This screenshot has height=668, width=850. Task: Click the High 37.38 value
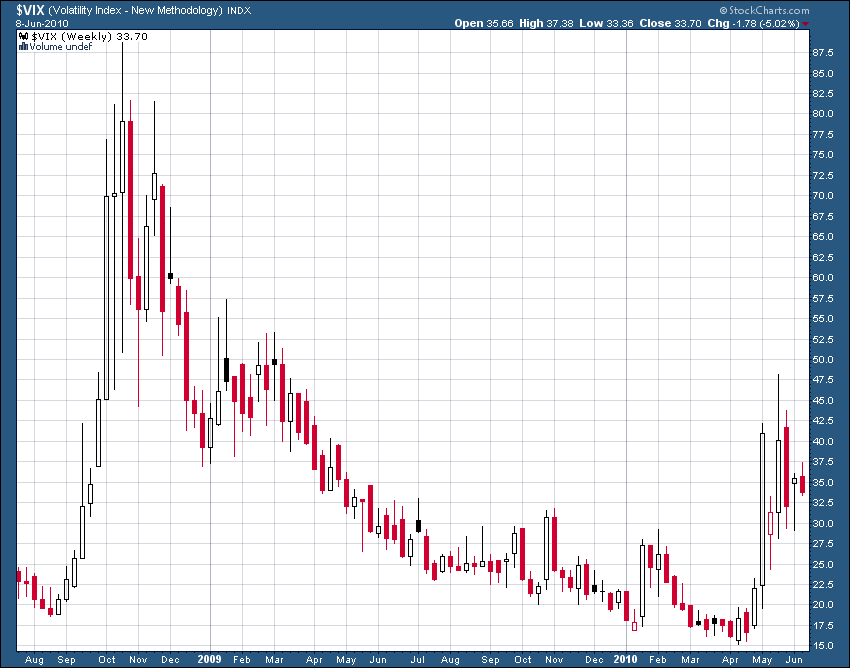pyautogui.click(x=546, y=24)
